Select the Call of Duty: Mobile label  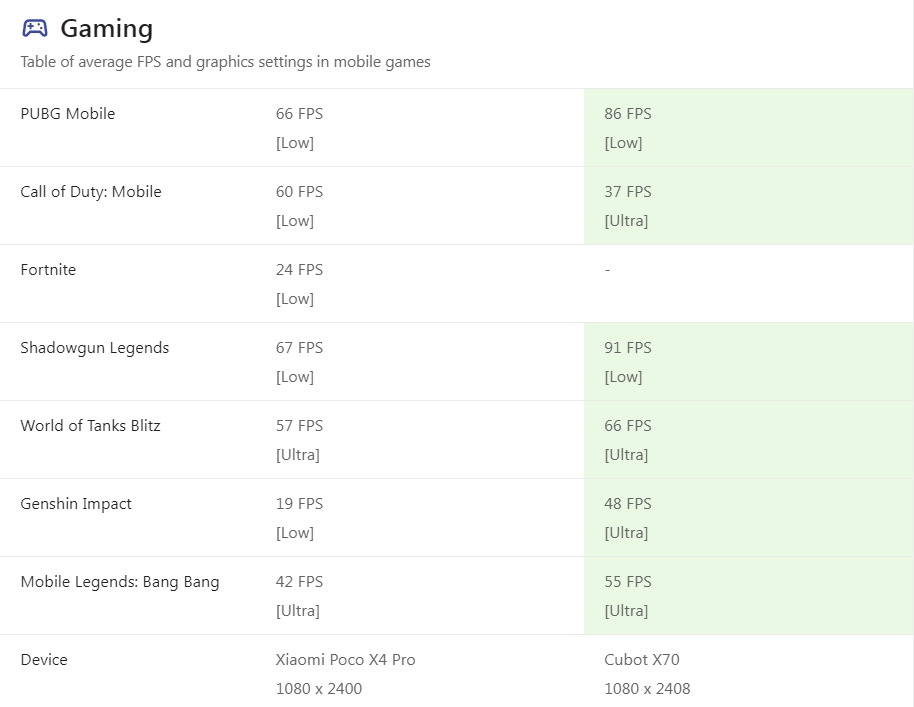[91, 192]
